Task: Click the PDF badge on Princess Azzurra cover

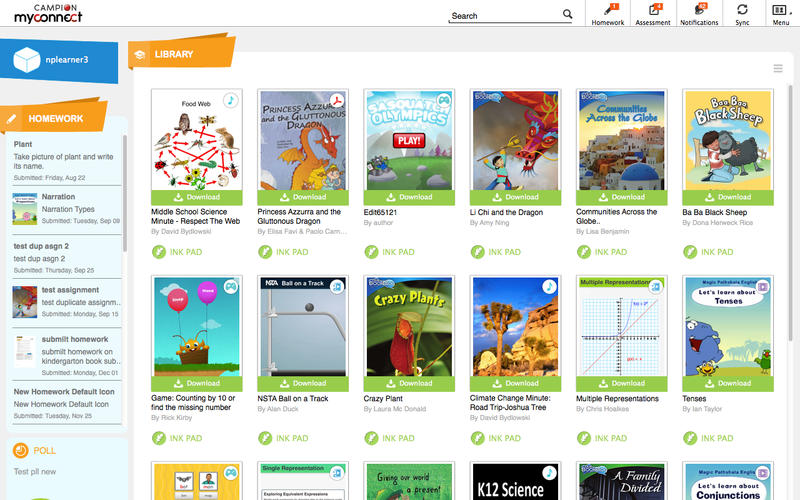Action: pyautogui.click(x=337, y=101)
